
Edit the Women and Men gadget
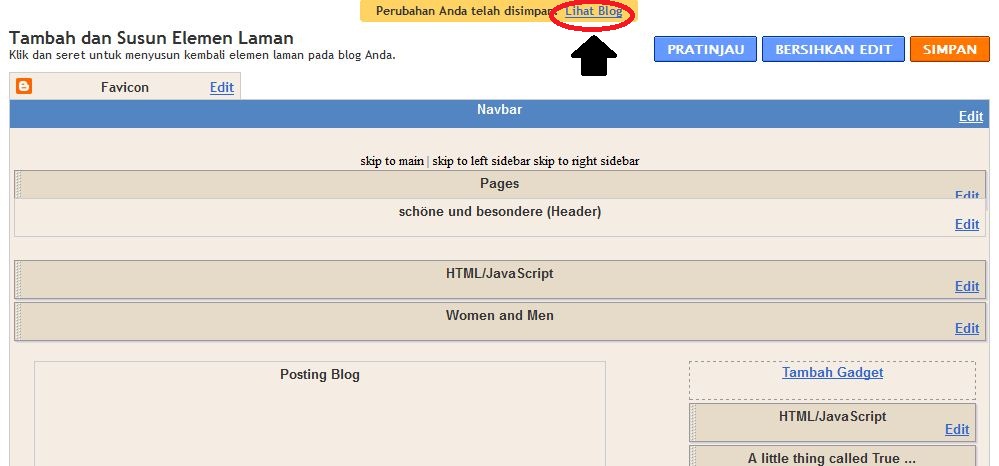pos(967,329)
